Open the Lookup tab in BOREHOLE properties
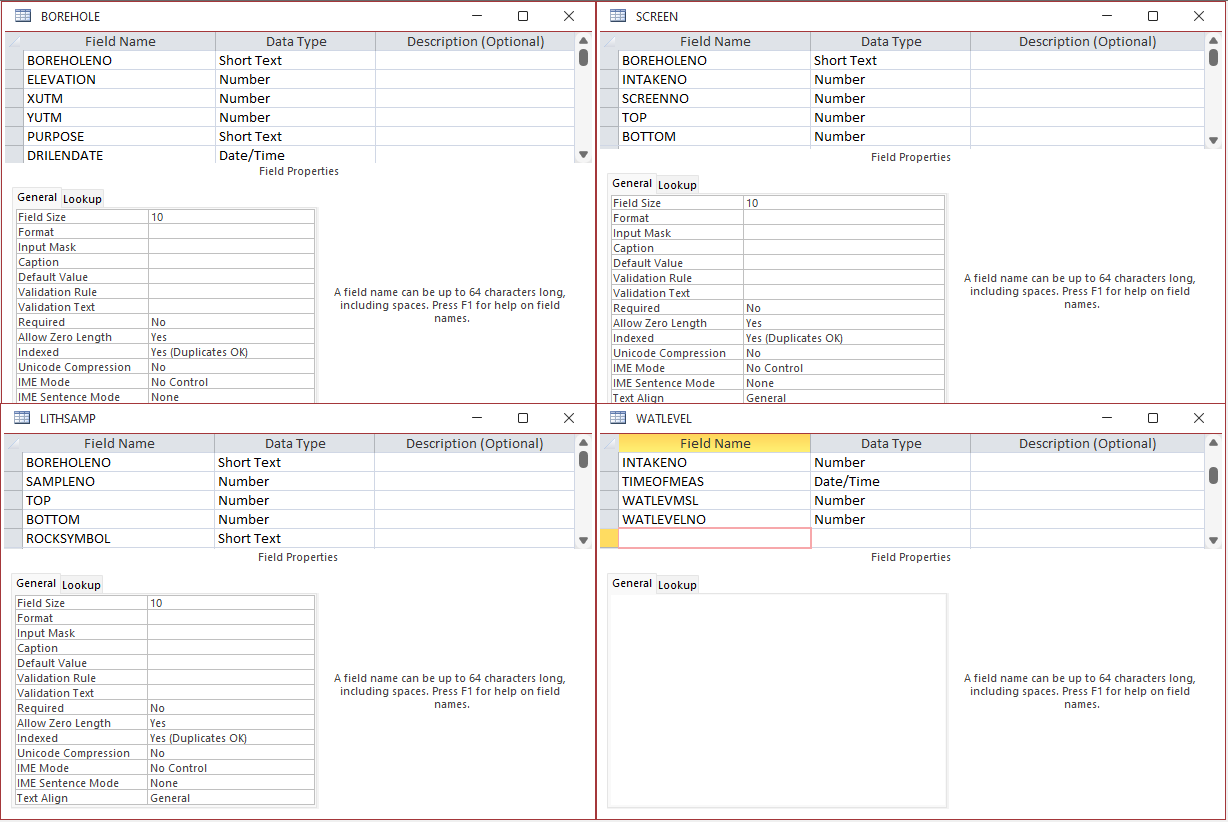This screenshot has height=822, width=1228. [x=82, y=199]
